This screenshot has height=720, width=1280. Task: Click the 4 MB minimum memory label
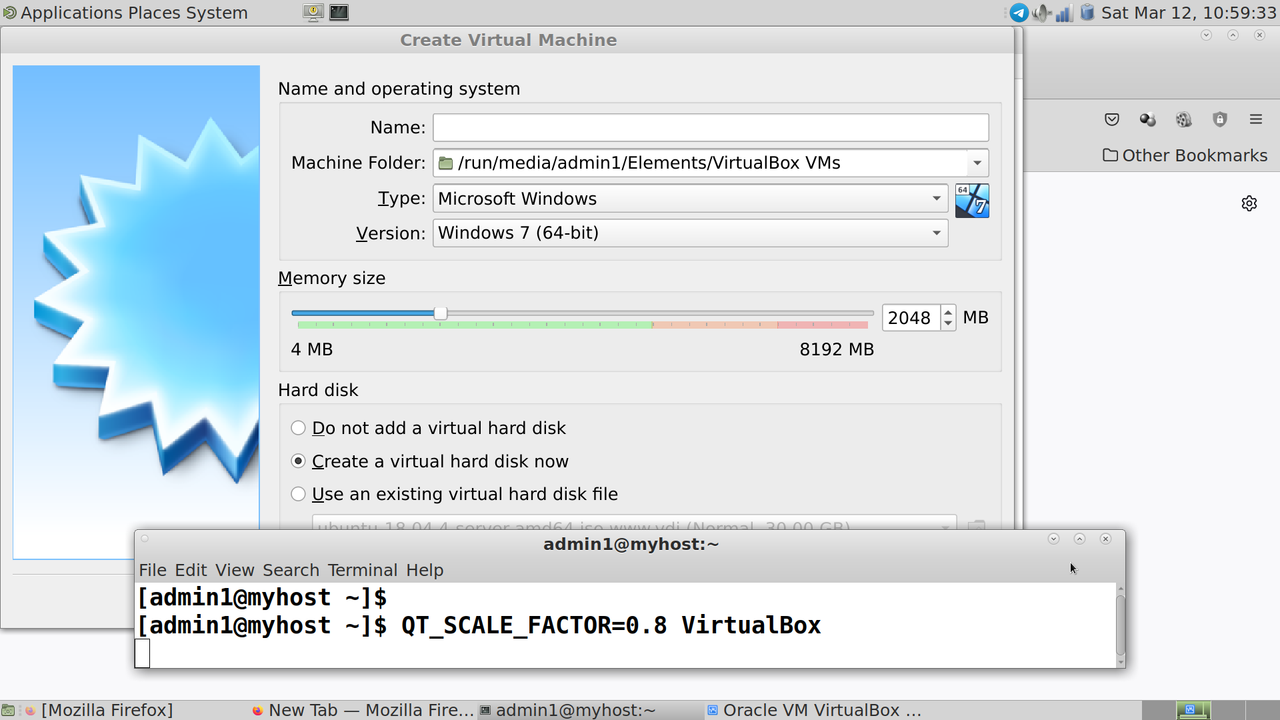pyautogui.click(x=312, y=349)
